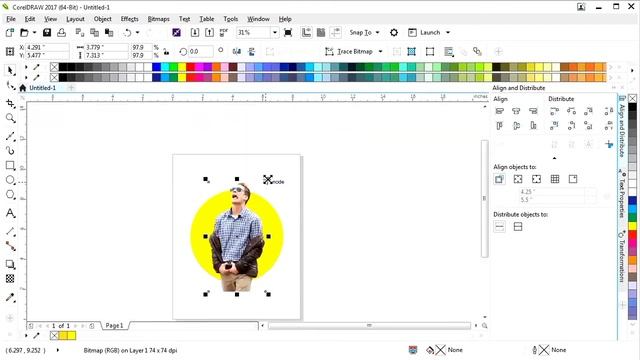Click Align bottom icon in docker
This screenshot has width=640, height=360.
click(x=533, y=126)
